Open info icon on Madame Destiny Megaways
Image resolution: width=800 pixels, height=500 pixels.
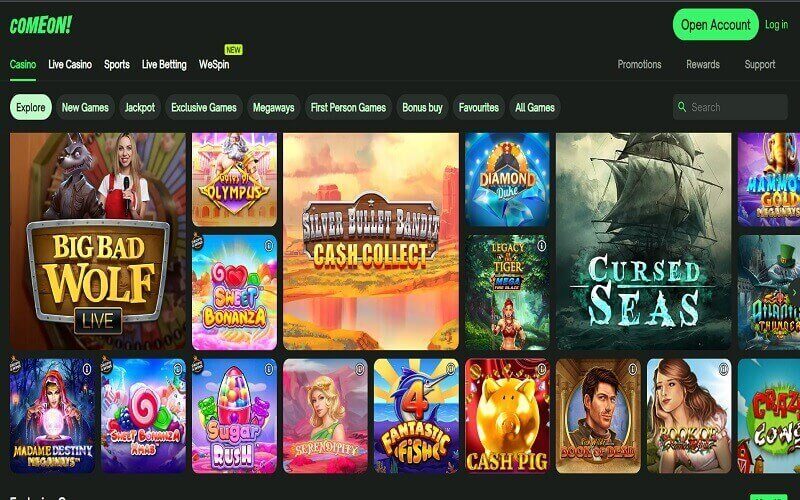coord(87,369)
